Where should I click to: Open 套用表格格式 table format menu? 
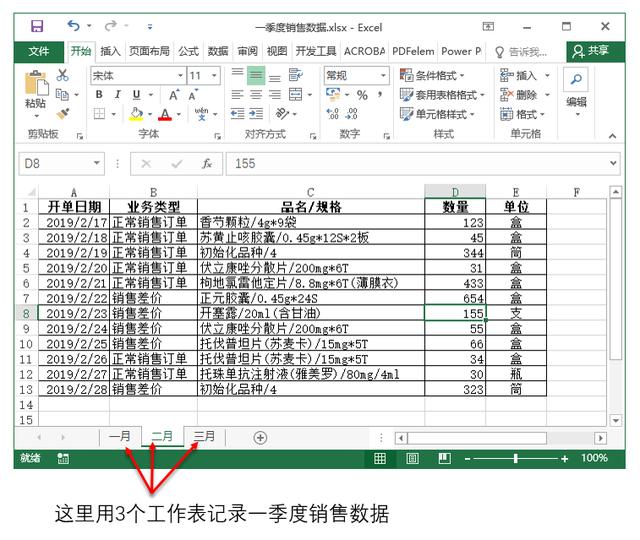tap(442, 95)
